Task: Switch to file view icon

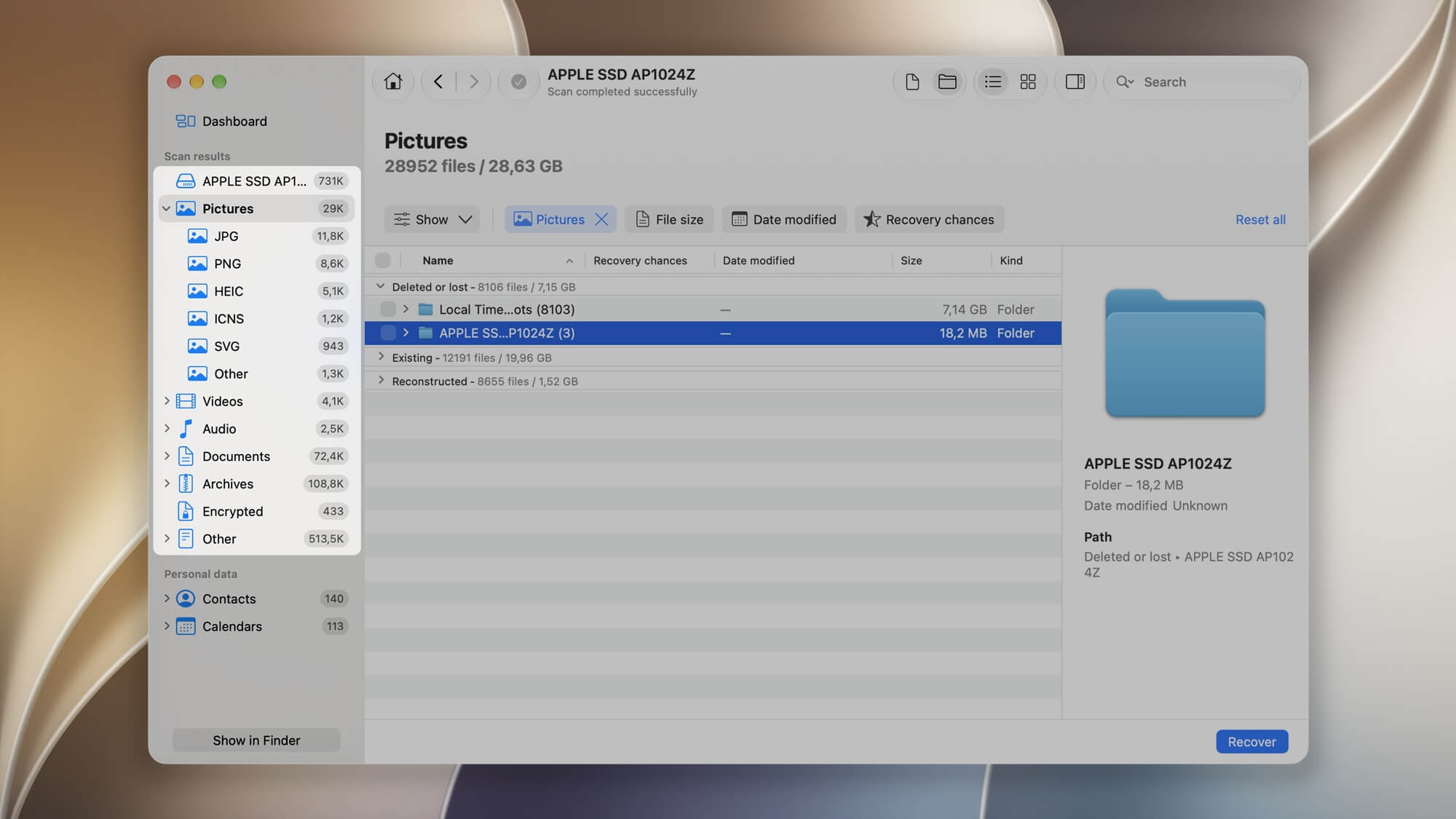Action: point(912,82)
